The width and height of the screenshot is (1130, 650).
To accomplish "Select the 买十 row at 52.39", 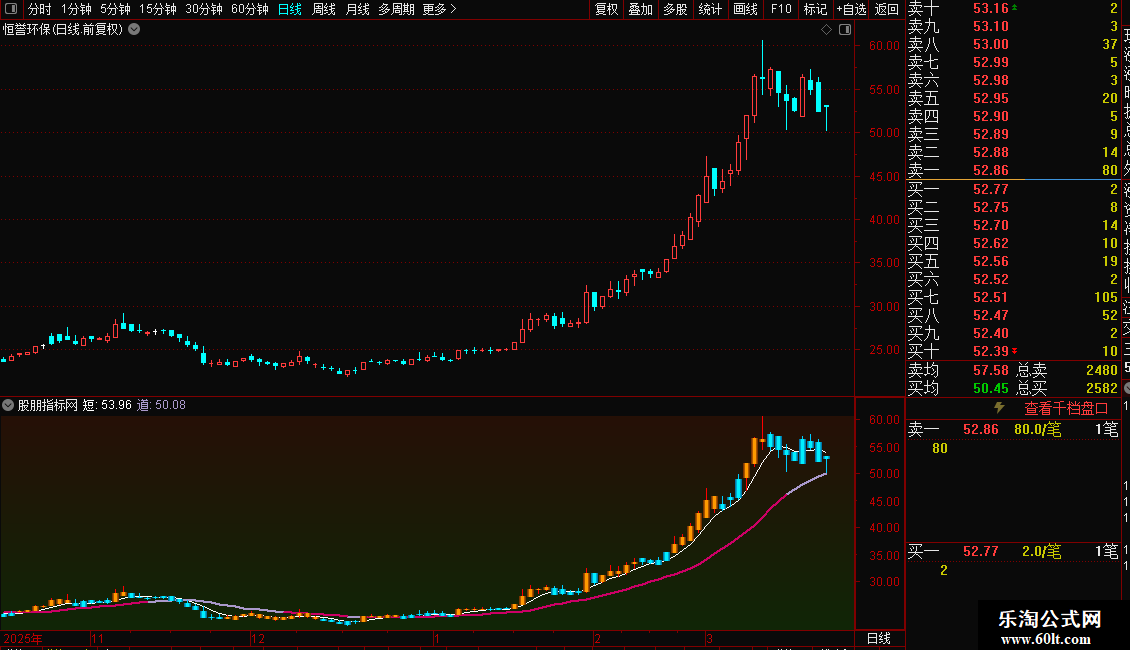I will tap(1013, 351).
